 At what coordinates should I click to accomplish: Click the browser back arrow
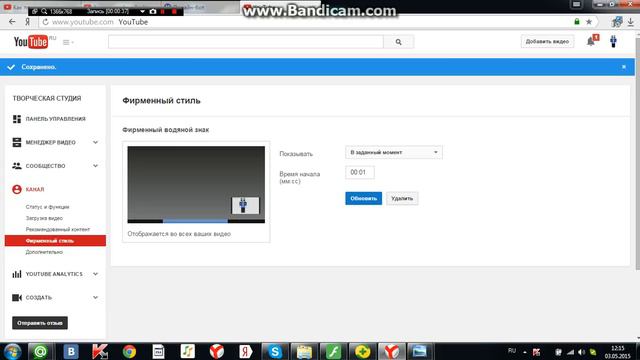pyautogui.click(x=12, y=22)
